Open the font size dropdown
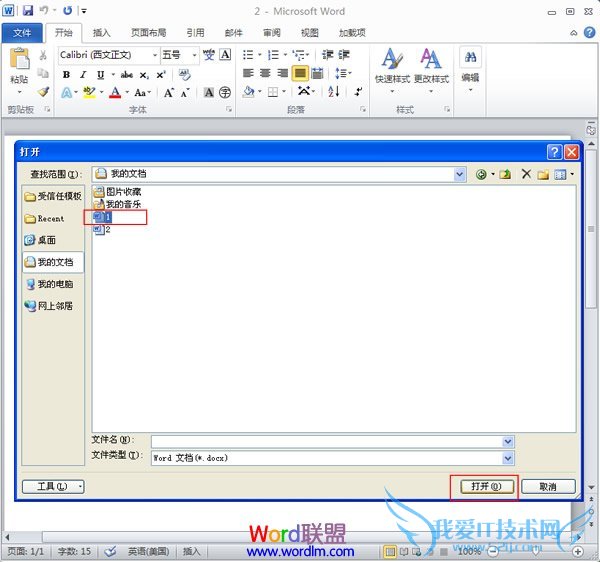 194,55
